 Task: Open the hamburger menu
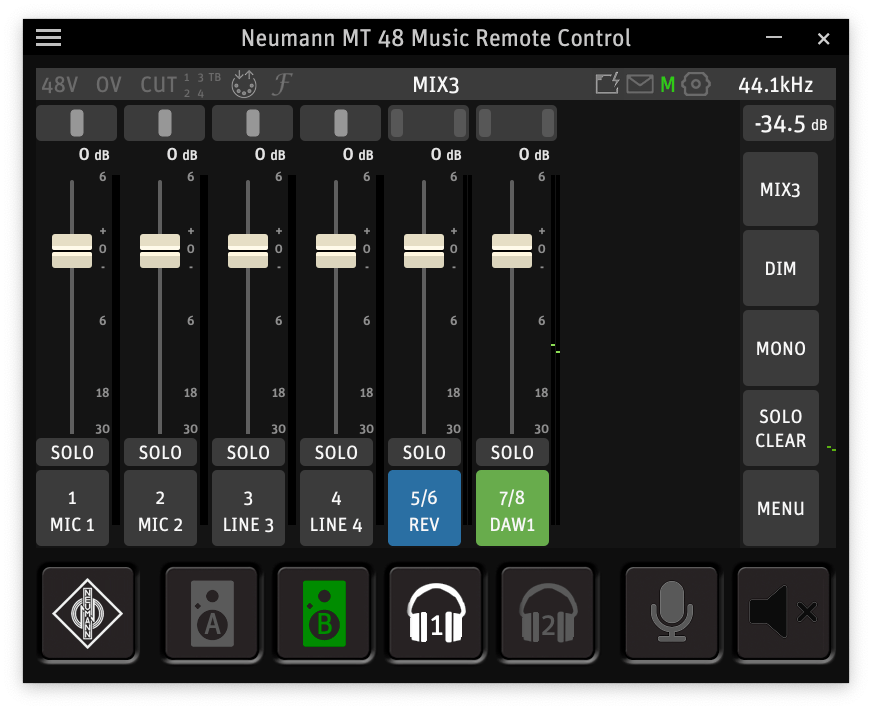point(48,38)
